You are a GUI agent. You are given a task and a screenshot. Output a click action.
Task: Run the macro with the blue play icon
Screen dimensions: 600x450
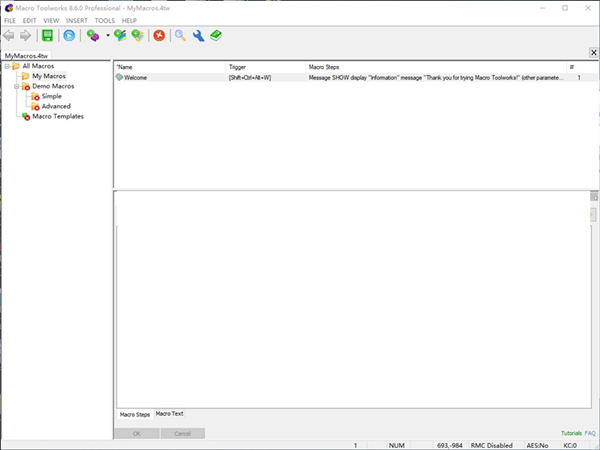point(69,36)
